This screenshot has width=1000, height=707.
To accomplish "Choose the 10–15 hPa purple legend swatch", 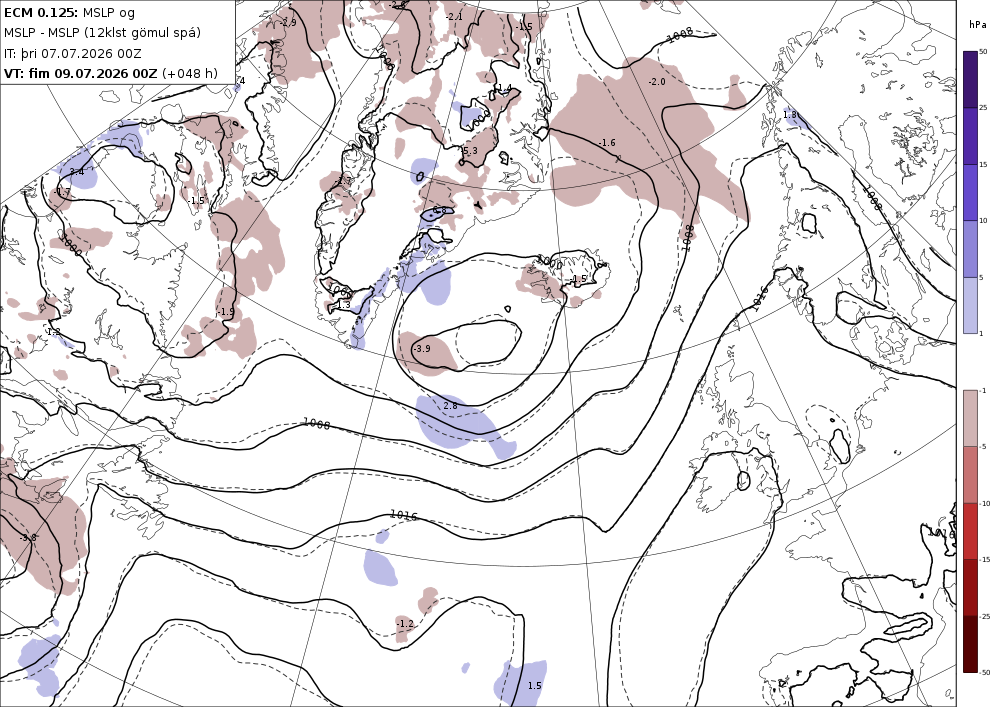I will pyautogui.click(x=970, y=193).
